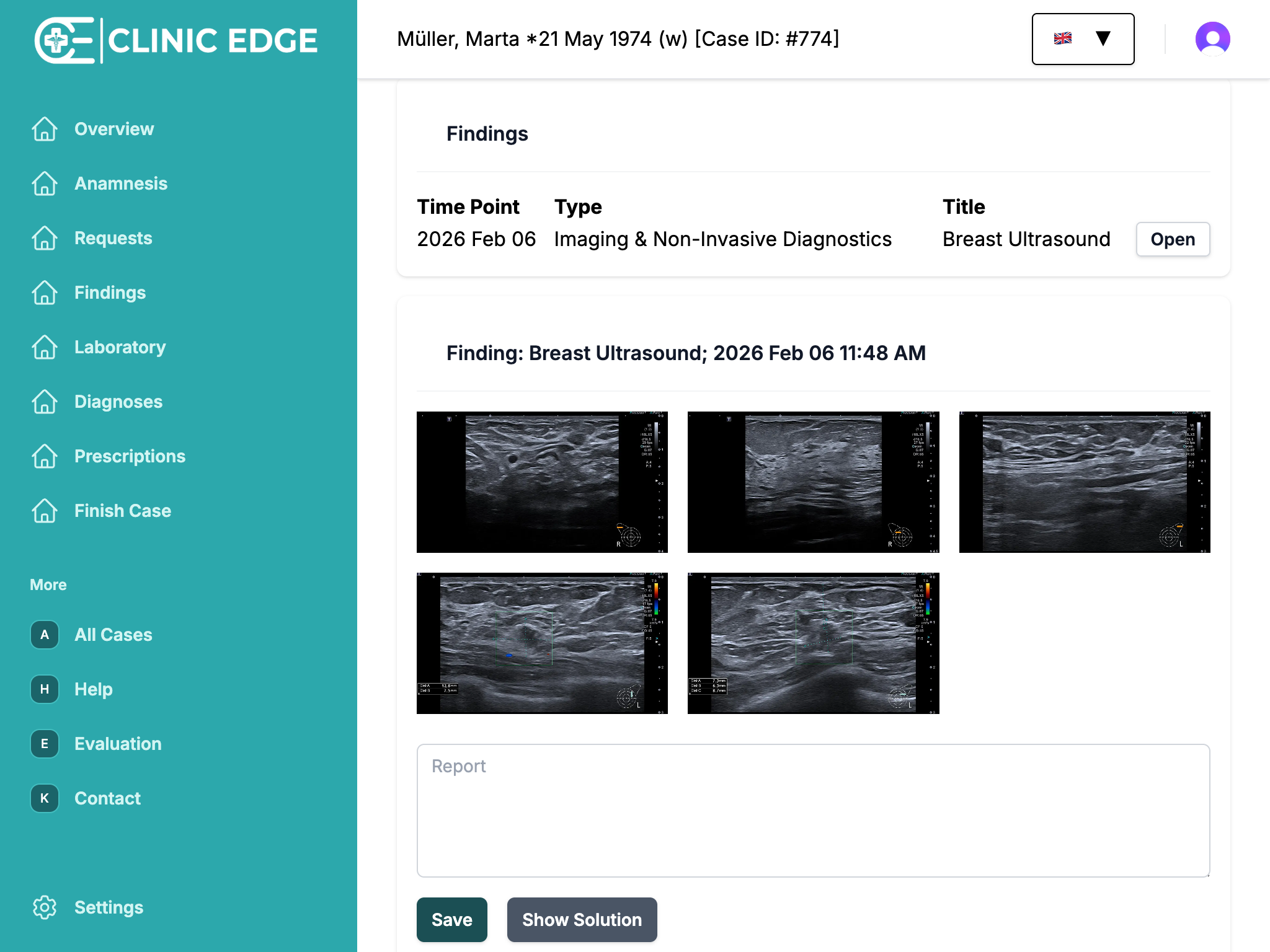Open the Laboratory section
This screenshot has width=1270, height=952.
44,347
